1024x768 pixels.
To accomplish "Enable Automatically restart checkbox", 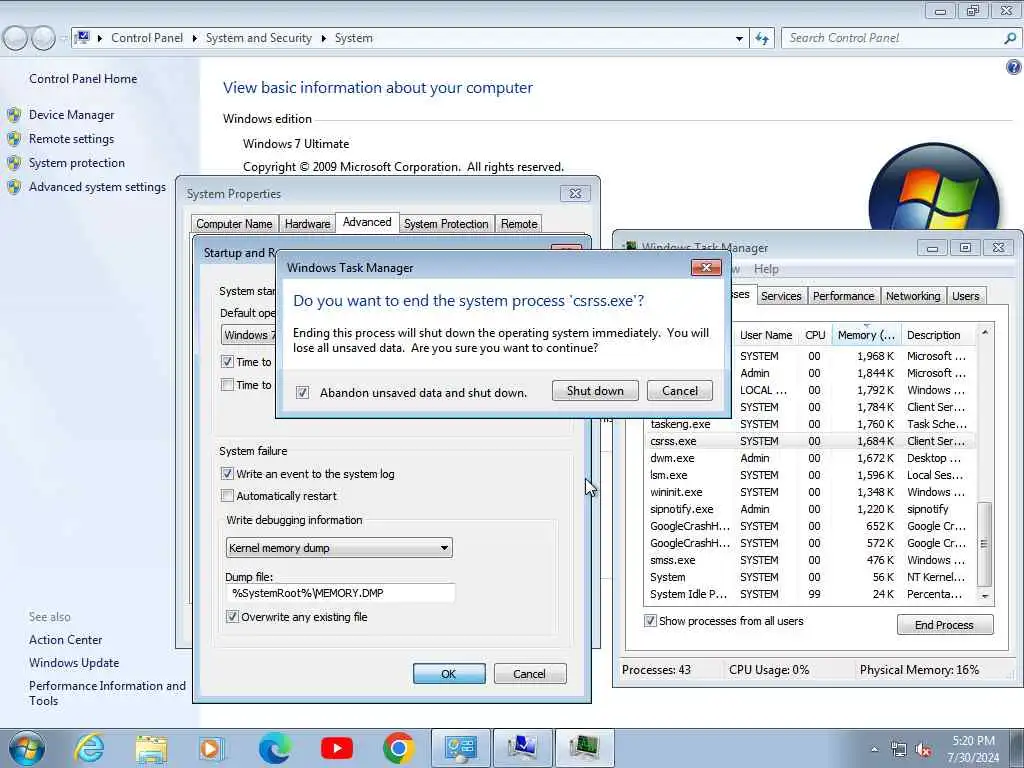I will [227, 496].
